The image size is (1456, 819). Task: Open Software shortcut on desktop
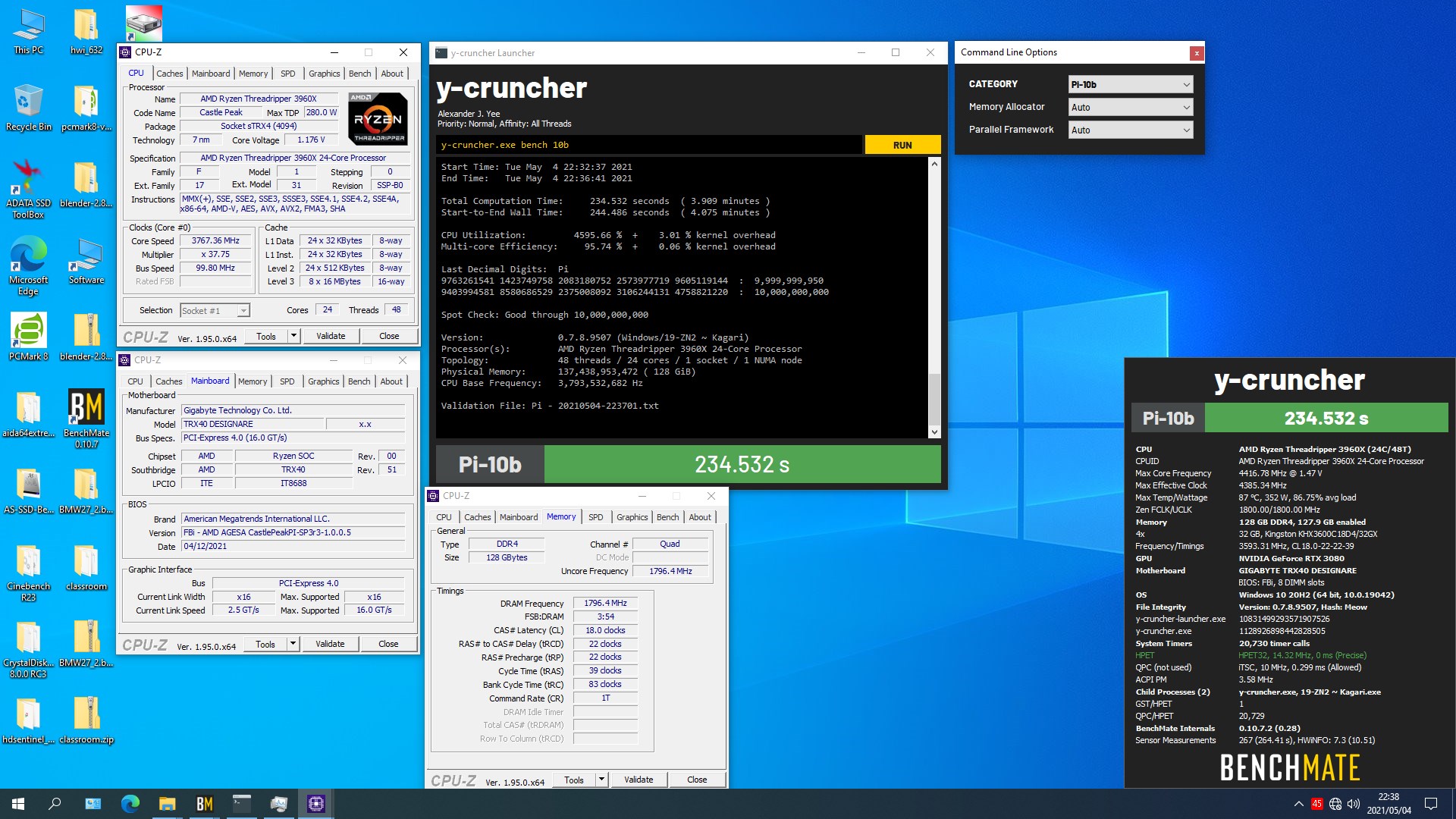(86, 262)
